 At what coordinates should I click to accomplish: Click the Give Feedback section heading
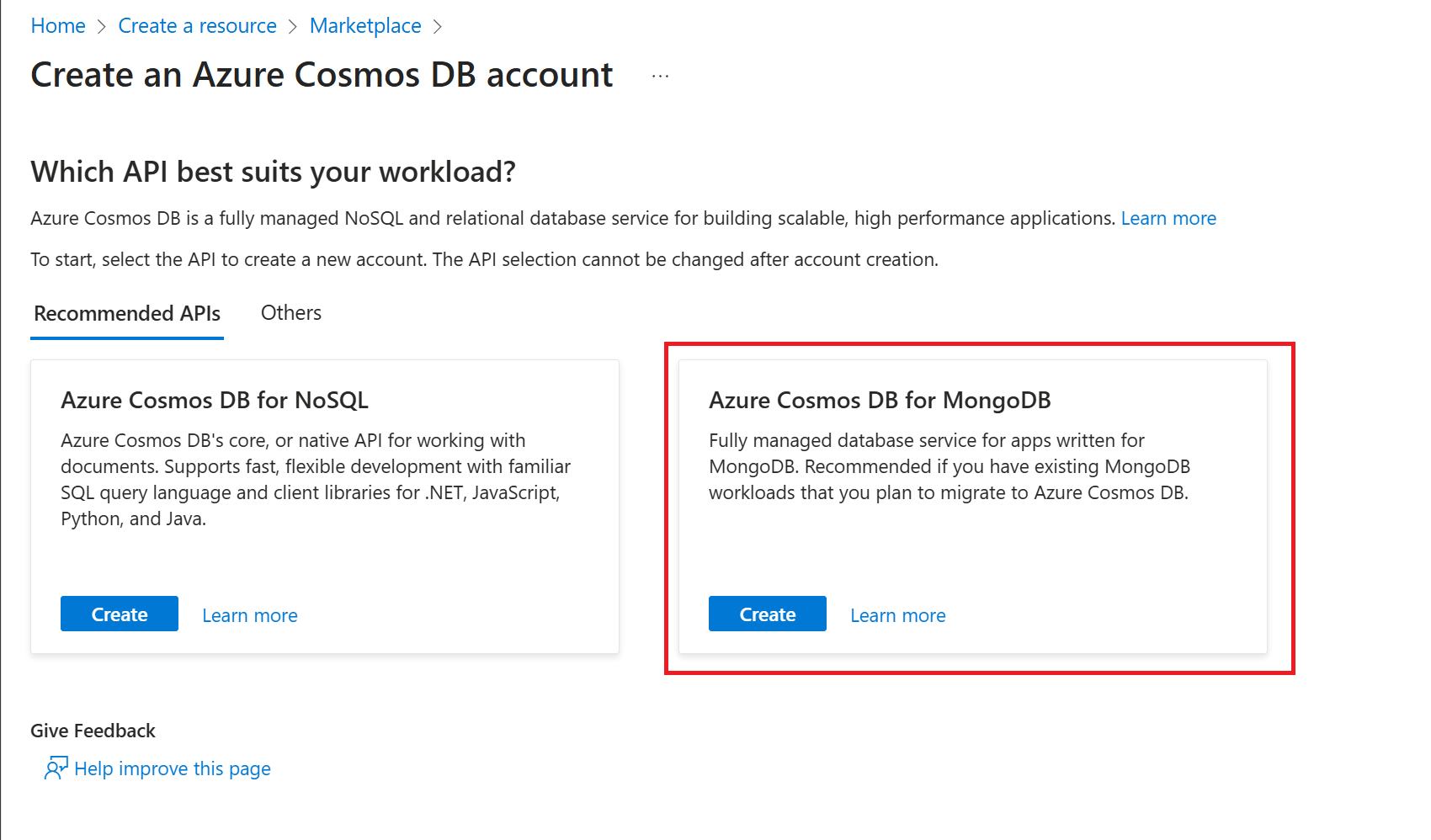click(x=93, y=730)
